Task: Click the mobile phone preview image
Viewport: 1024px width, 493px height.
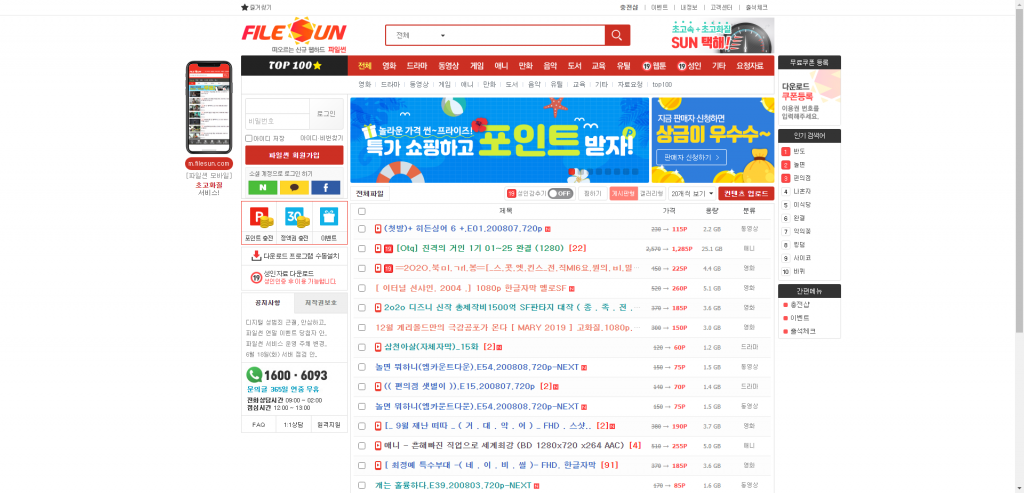Action: point(209,108)
